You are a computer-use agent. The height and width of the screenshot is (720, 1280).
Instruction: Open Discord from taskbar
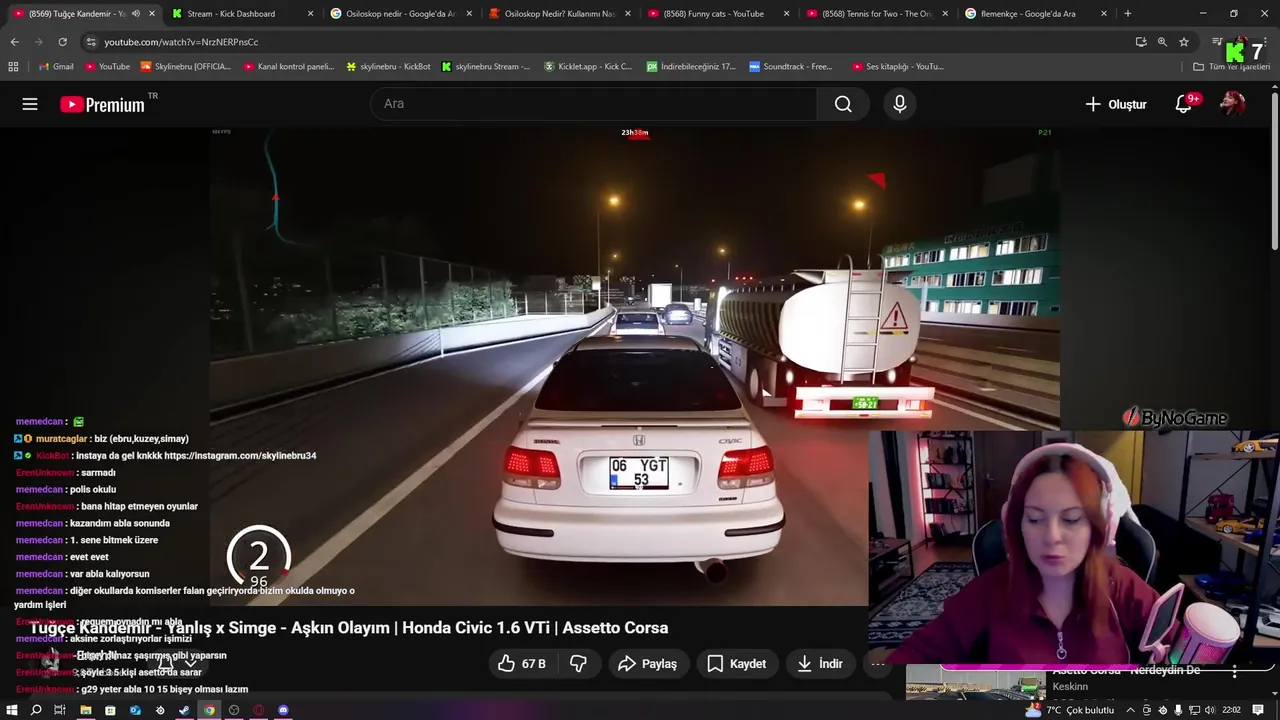point(283,710)
